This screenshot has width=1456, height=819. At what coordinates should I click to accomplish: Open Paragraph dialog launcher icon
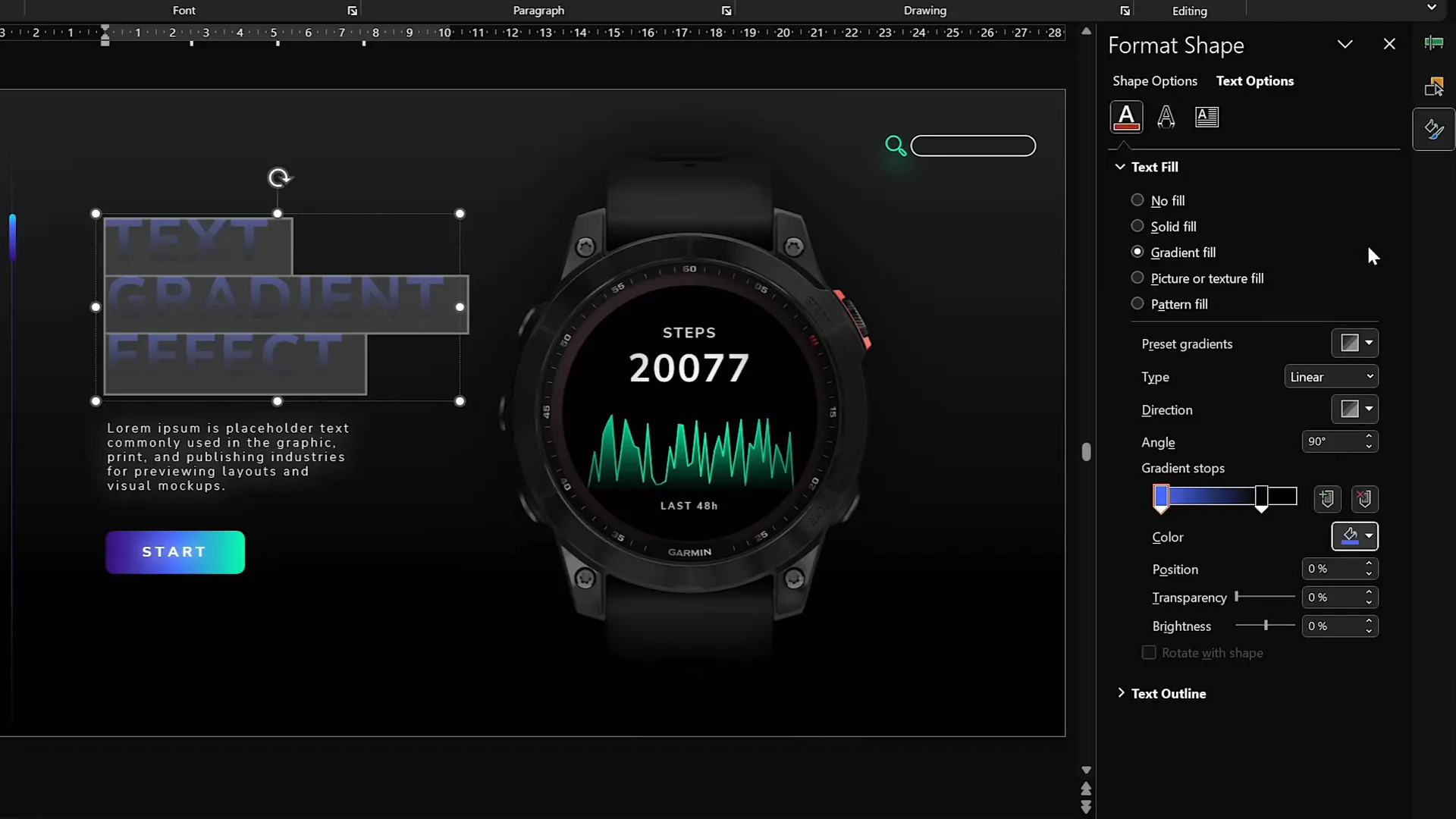(x=726, y=11)
